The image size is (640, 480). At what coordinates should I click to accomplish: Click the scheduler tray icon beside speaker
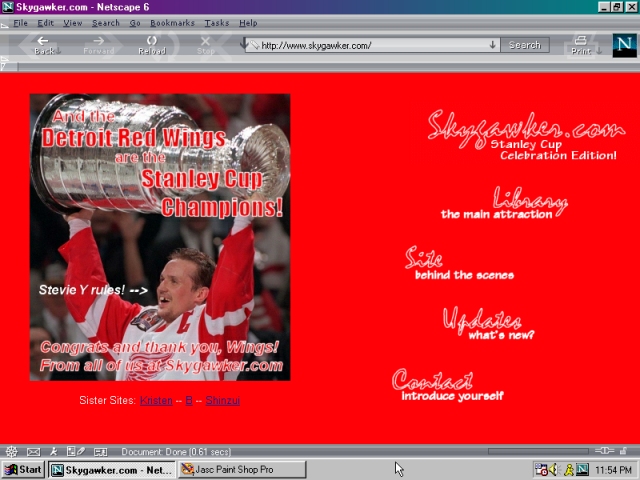tap(541, 470)
